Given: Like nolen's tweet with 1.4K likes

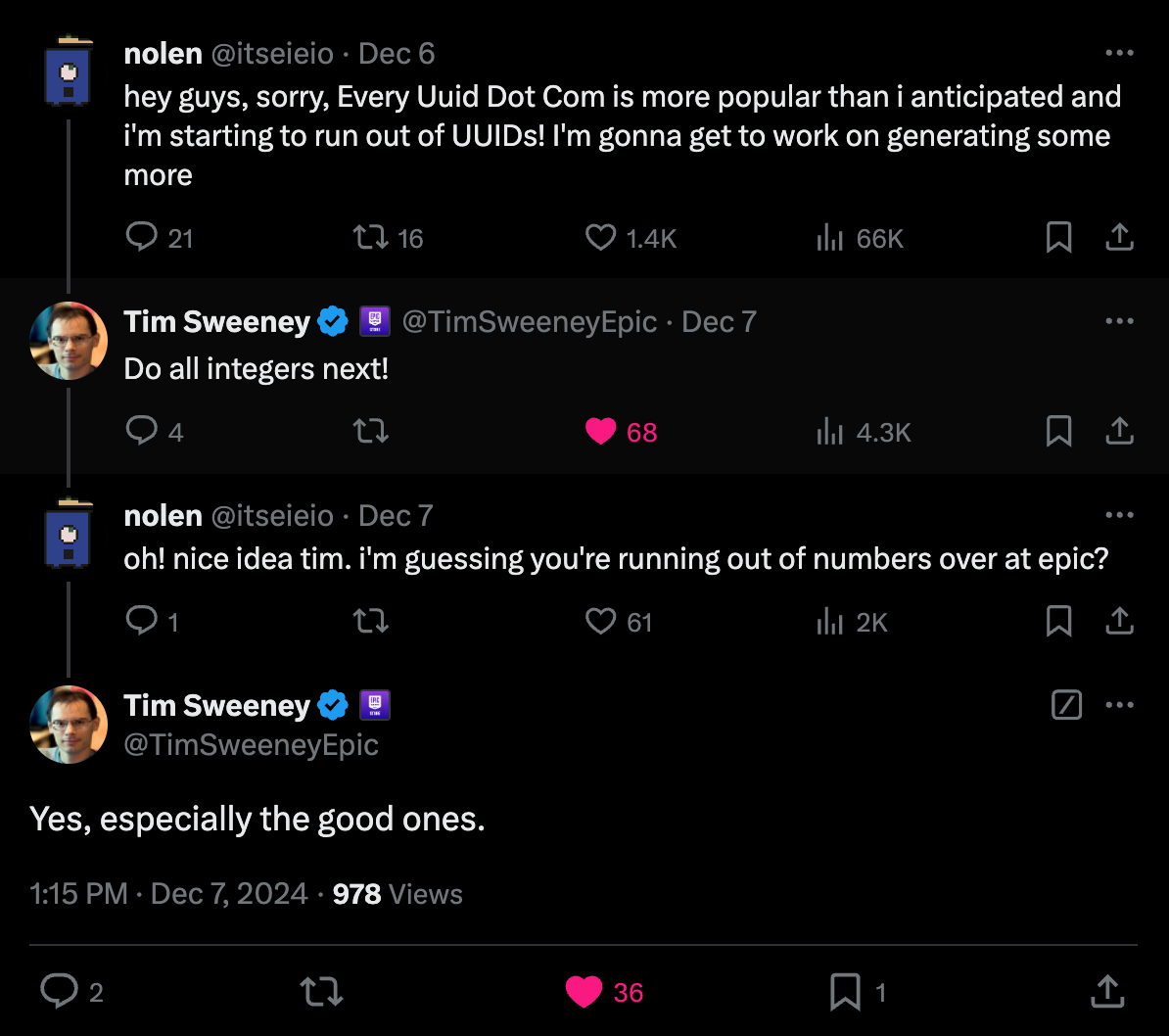Looking at the screenshot, I should [x=600, y=237].
